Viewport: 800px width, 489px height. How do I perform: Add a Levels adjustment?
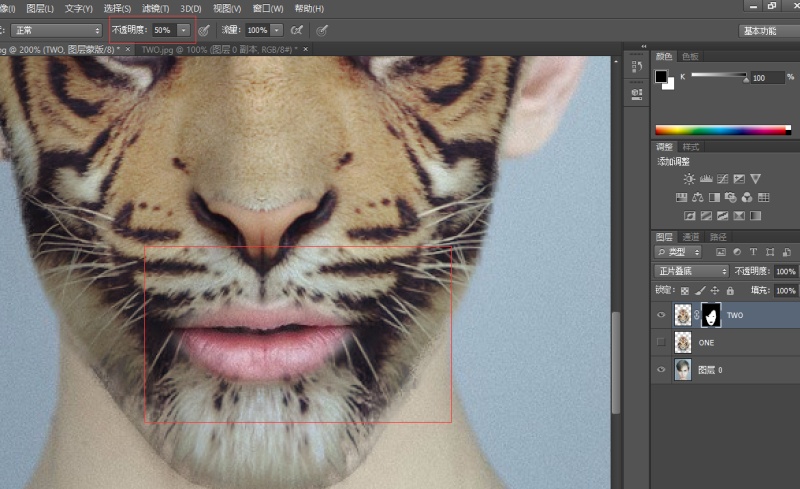click(706, 179)
